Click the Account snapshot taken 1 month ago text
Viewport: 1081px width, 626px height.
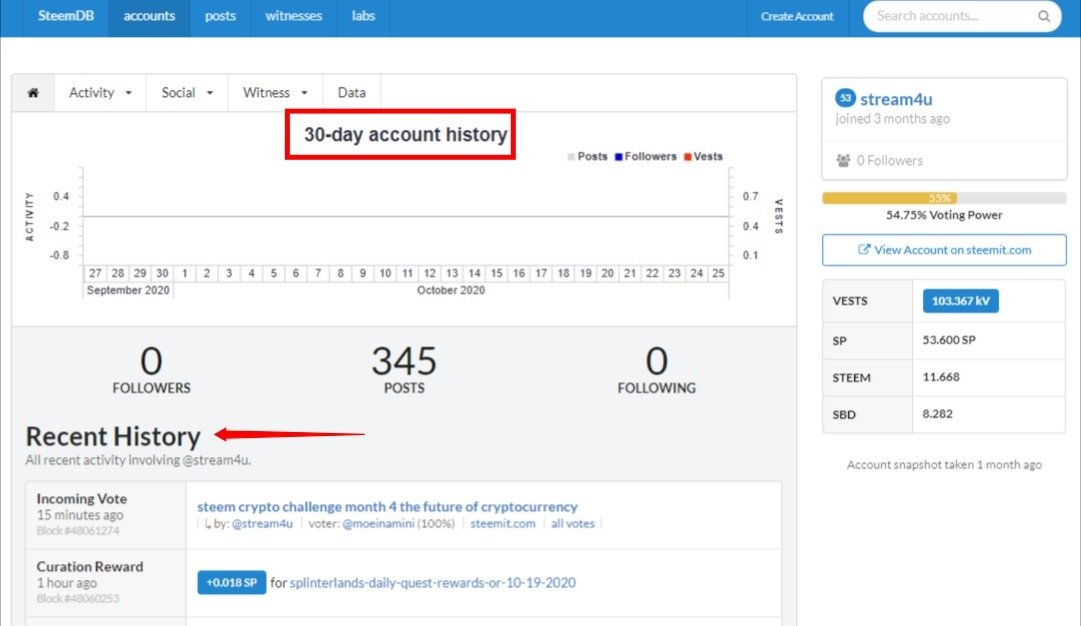pyautogui.click(x=944, y=465)
